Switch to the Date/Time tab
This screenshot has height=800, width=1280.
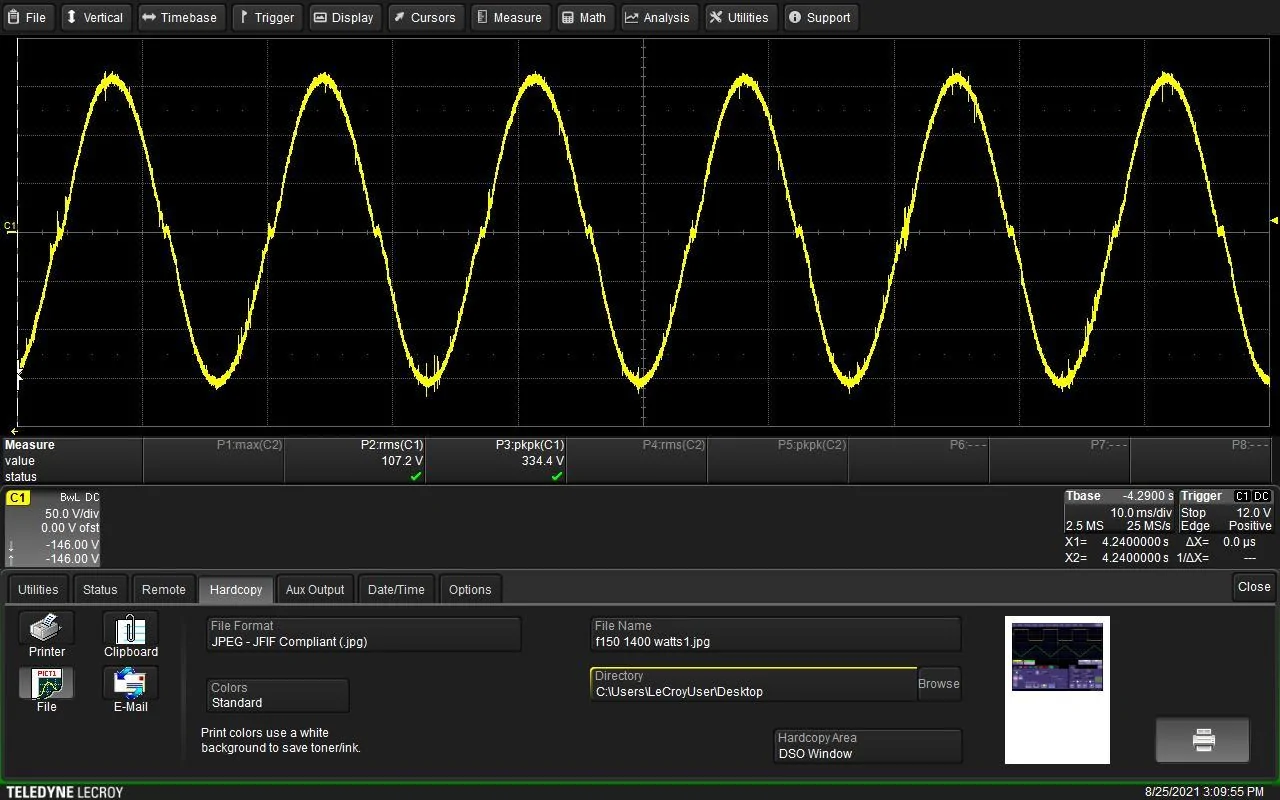point(396,589)
